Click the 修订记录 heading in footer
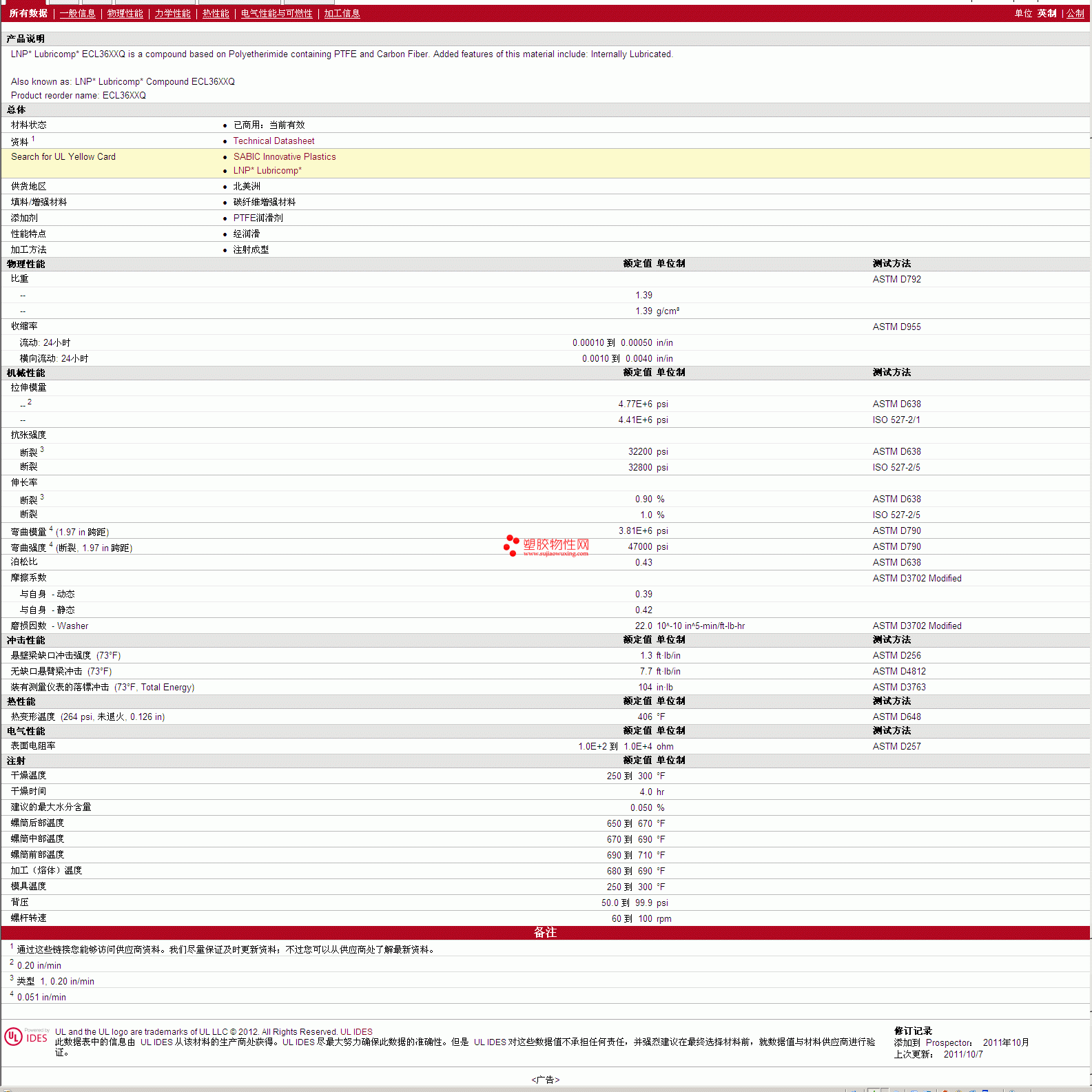This screenshot has height=1092, width=1092. (913, 1031)
